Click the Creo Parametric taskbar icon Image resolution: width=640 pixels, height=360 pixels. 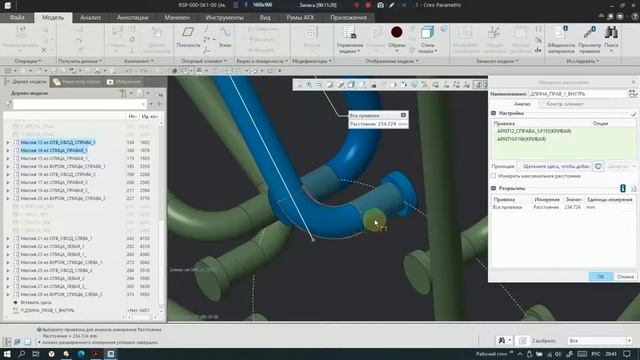111,353
